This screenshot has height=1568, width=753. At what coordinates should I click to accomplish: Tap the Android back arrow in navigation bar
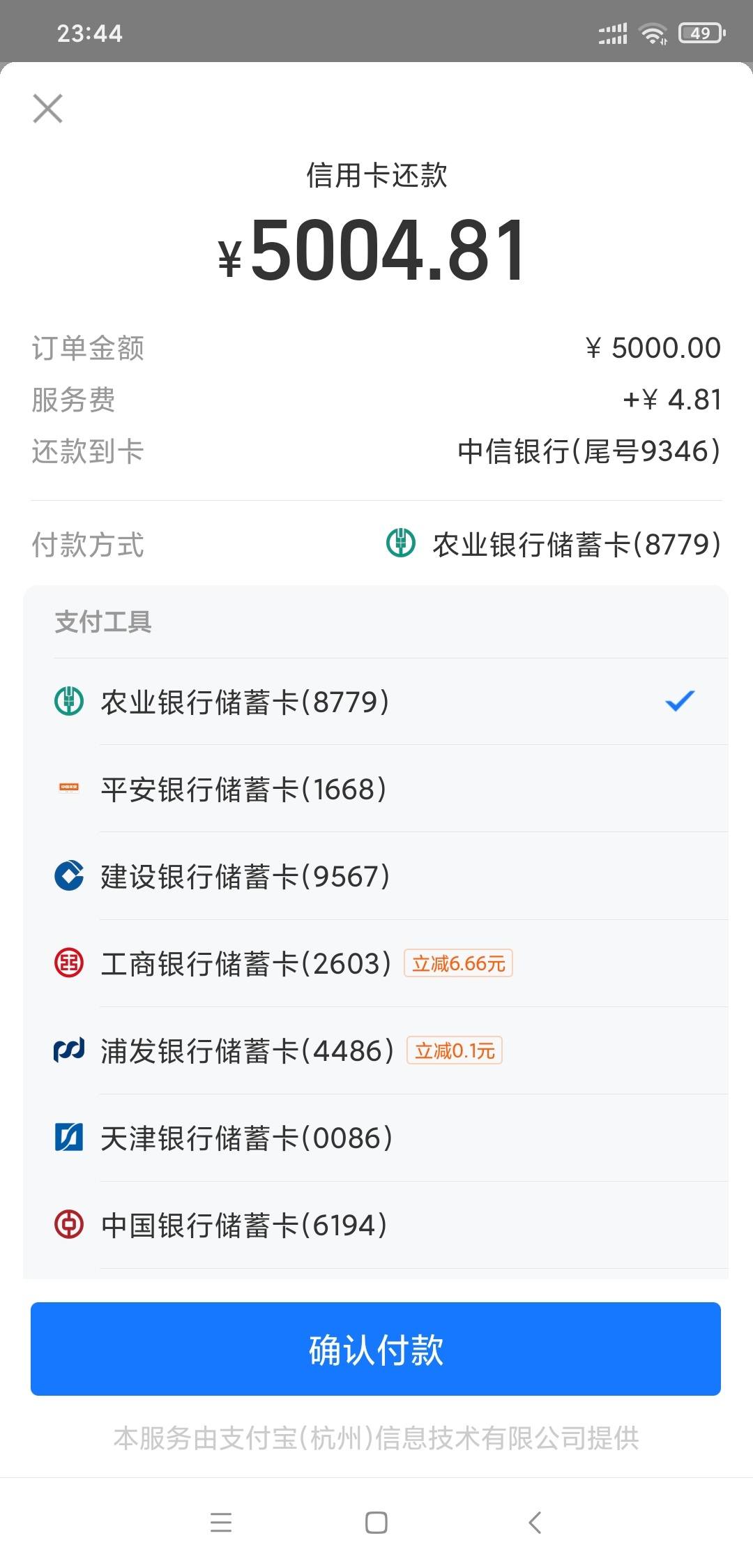[535, 1522]
